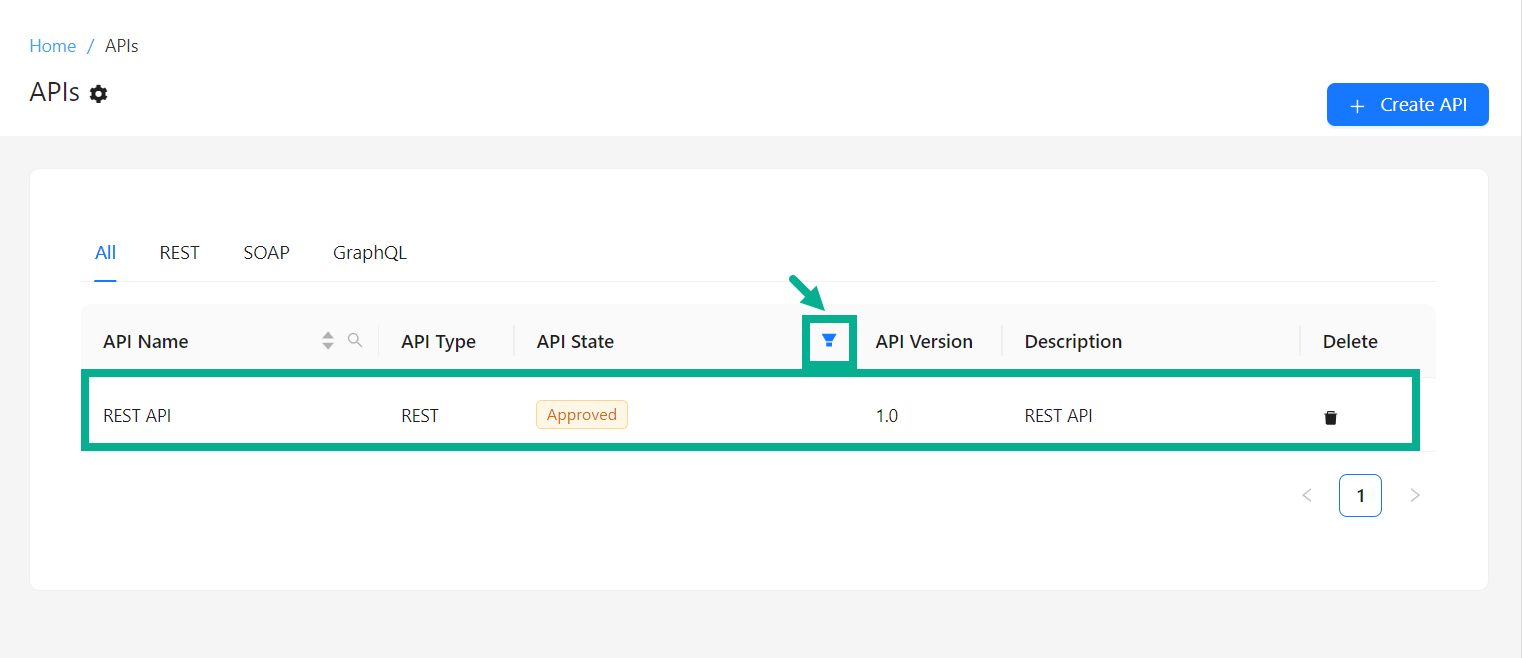Expand sorting options on the API Name header

coord(327,340)
